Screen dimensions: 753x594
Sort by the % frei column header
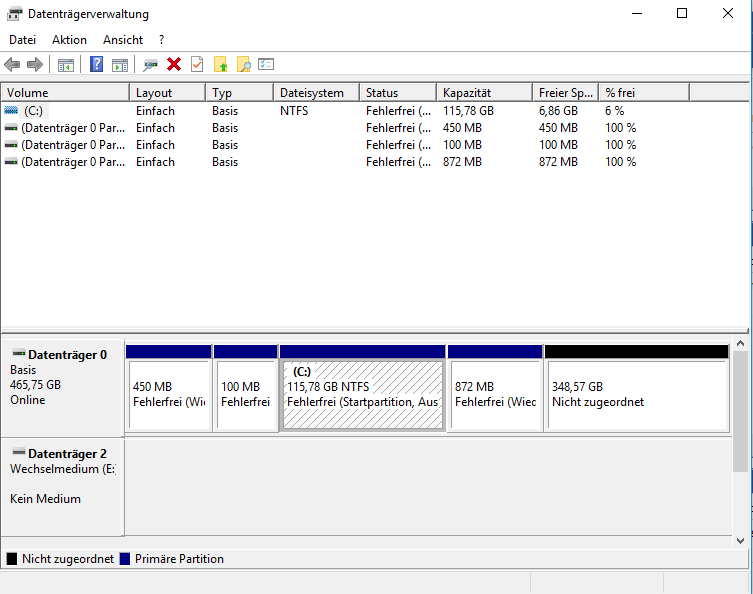[x=644, y=93]
